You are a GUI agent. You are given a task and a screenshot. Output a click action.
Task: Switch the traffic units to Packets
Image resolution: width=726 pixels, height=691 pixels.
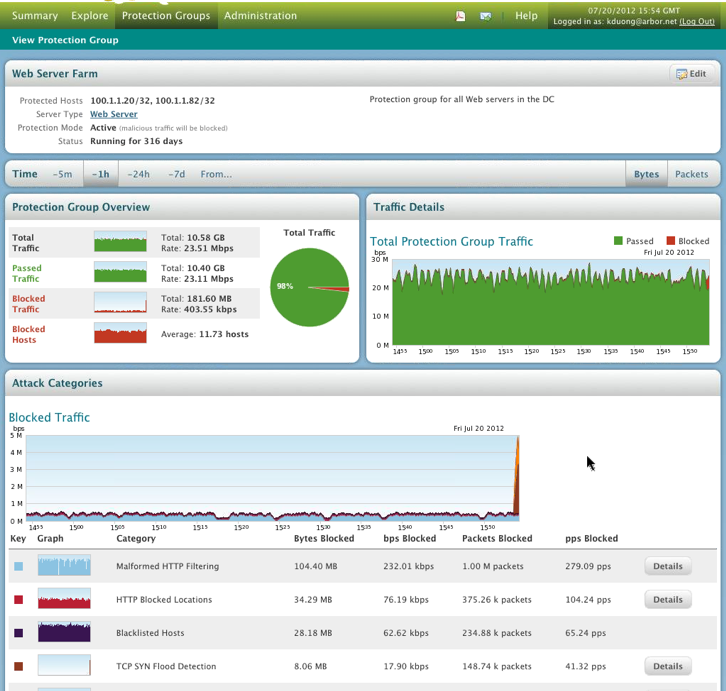pyautogui.click(x=691, y=174)
